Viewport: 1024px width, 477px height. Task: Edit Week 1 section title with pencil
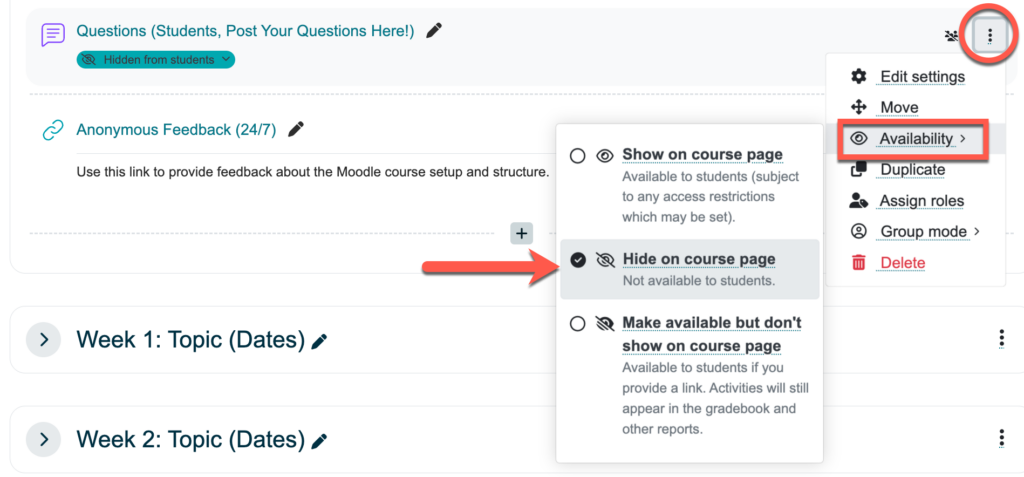click(319, 341)
